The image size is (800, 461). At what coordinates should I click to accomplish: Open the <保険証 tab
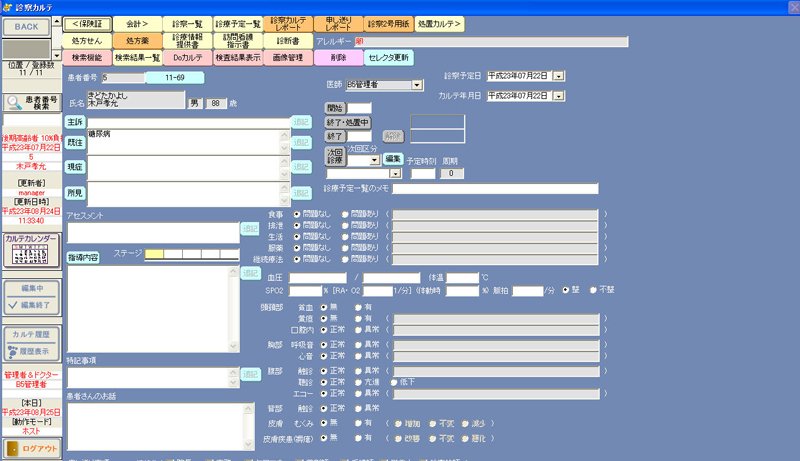point(87,24)
